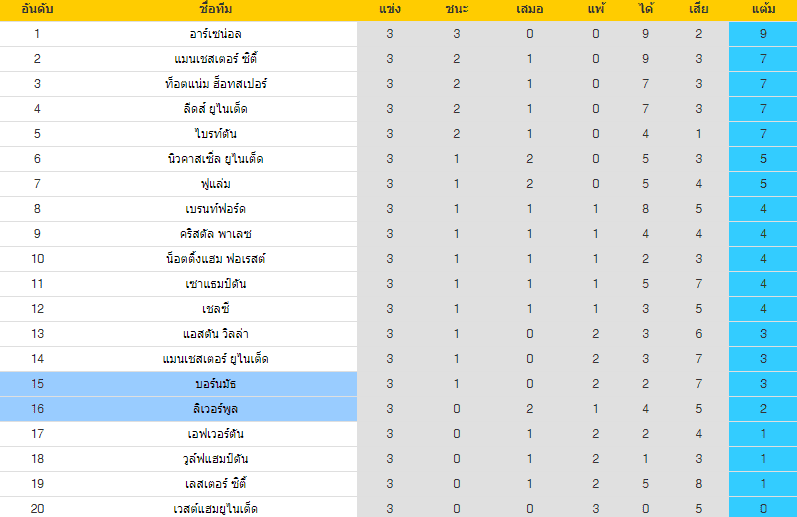Click the blue 9 points cell for Arsenal
This screenshot has width=797, height=517.
click(x=763, y=34)
